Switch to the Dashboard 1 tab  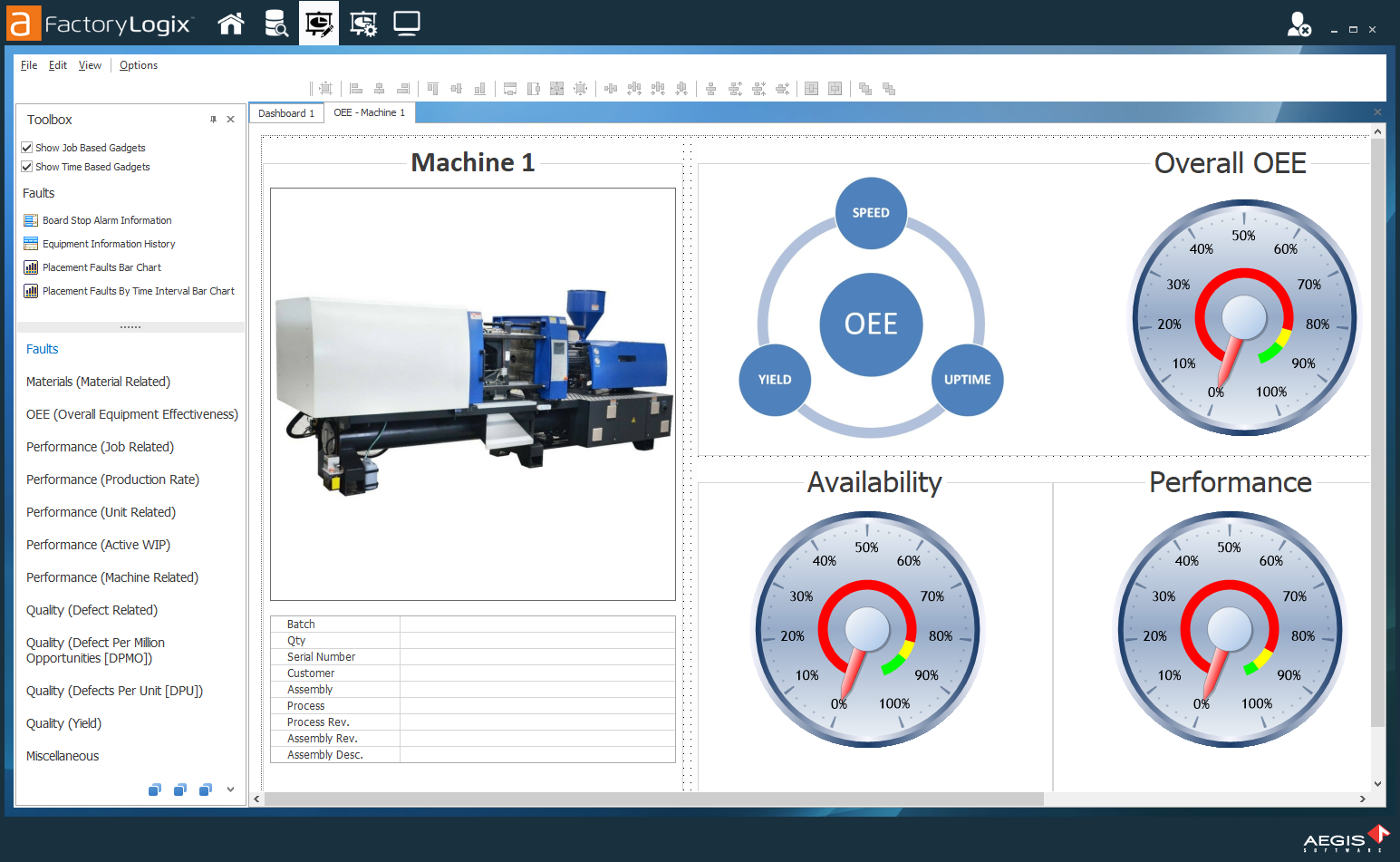tap(285, 112)
